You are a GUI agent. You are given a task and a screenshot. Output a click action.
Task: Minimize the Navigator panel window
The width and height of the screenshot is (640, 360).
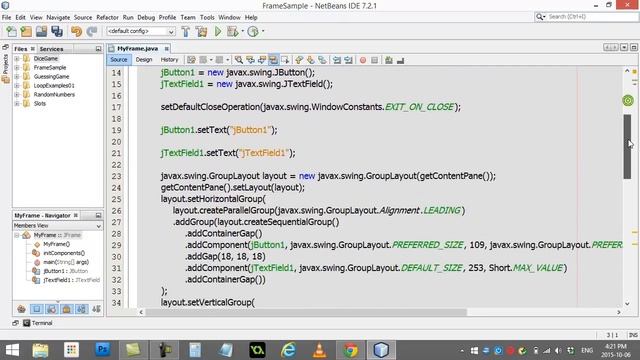(98, 215)
